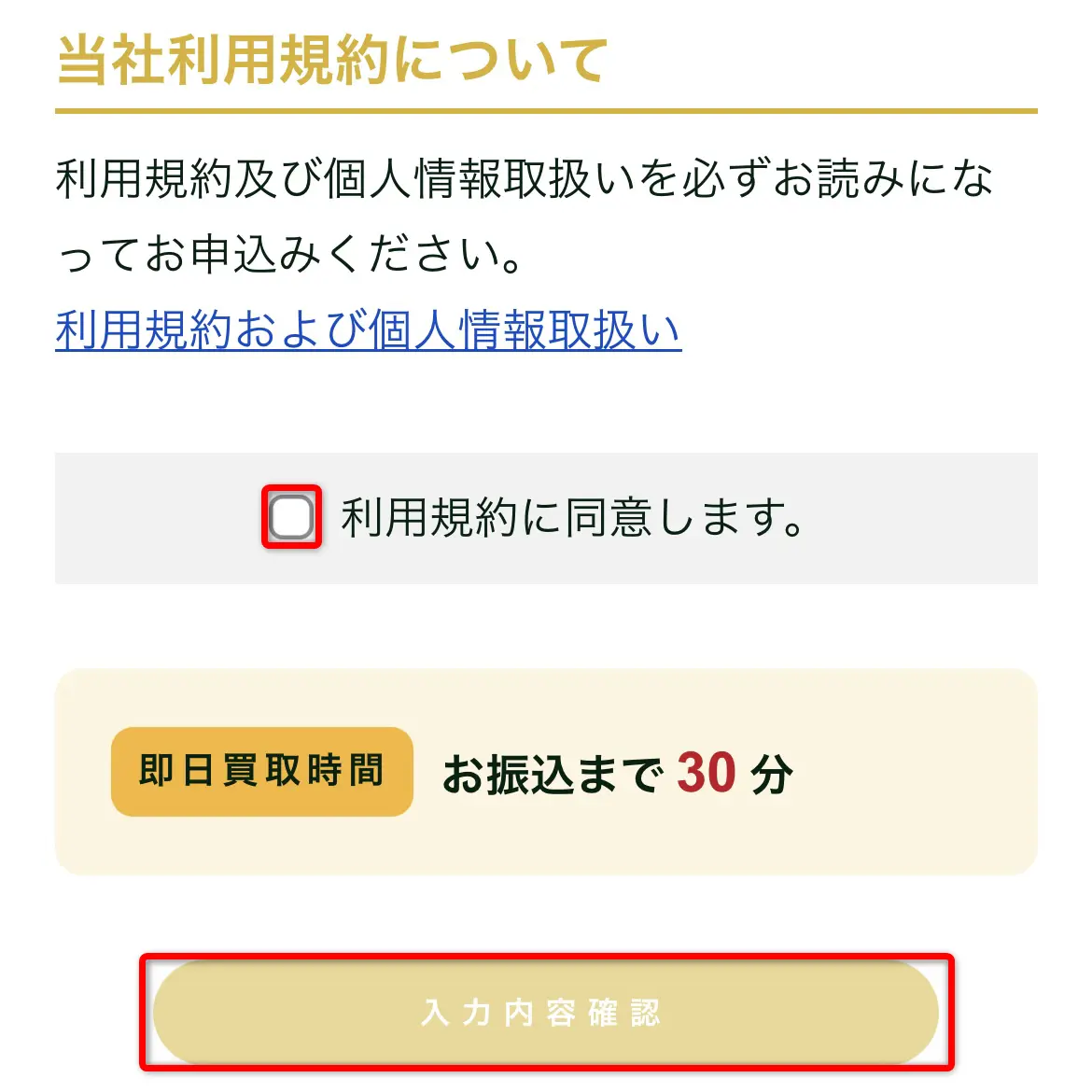The image size is (1092, 1092).
Task: Click the 分 character after 30
Action: tap(772, 775)
